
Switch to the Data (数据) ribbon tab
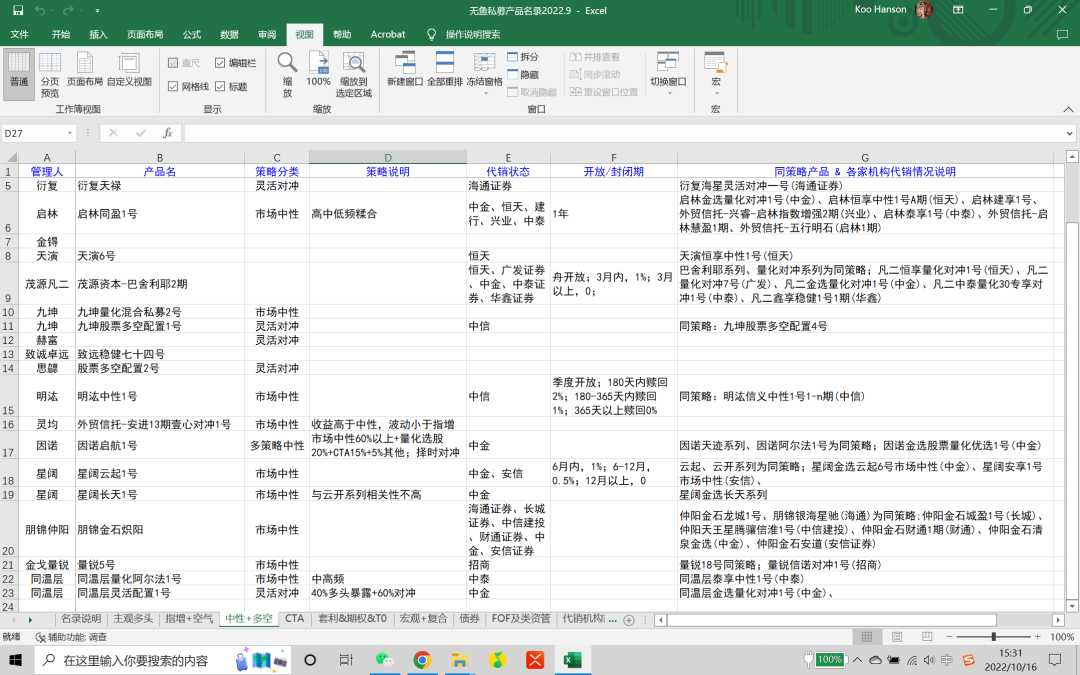[229, 34]
